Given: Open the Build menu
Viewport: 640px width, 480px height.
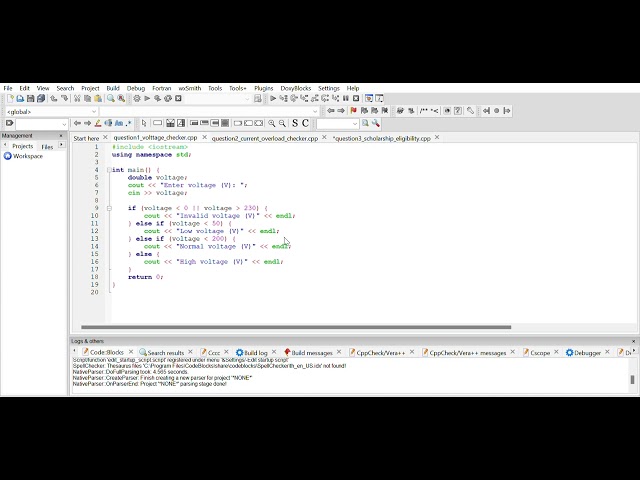Looking at the screenshot, I should click(113, 88).
